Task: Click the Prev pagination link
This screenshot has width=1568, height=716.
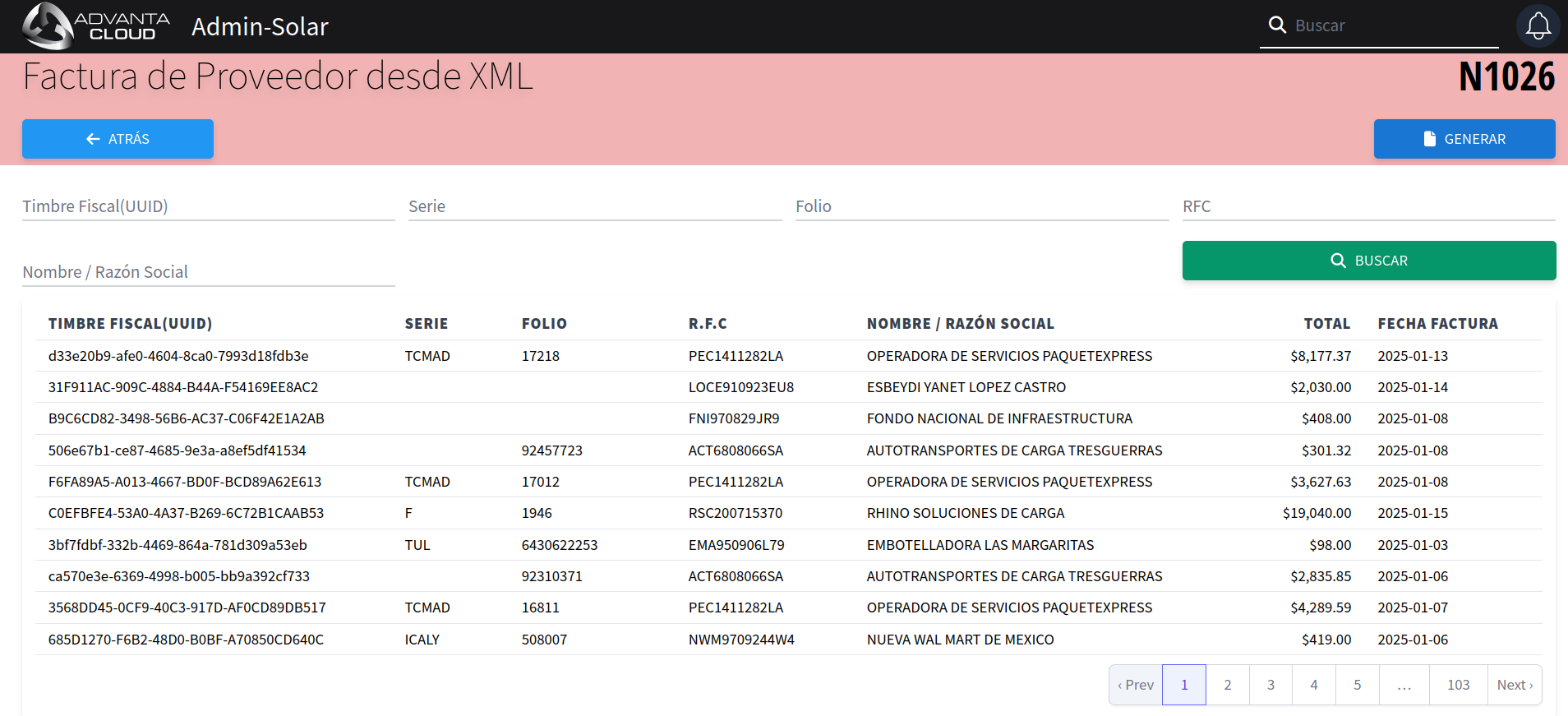Action: (1136, 685)
